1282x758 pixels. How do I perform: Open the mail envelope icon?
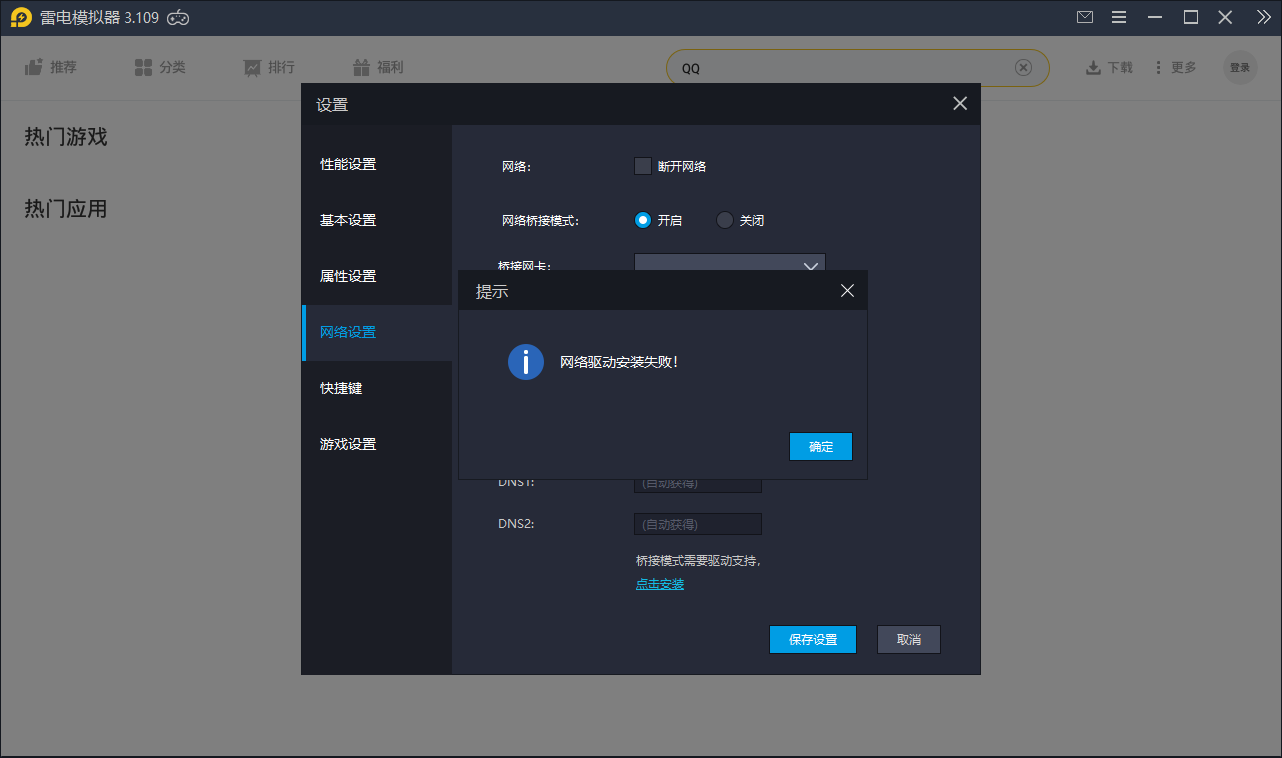click(1085, 17)
